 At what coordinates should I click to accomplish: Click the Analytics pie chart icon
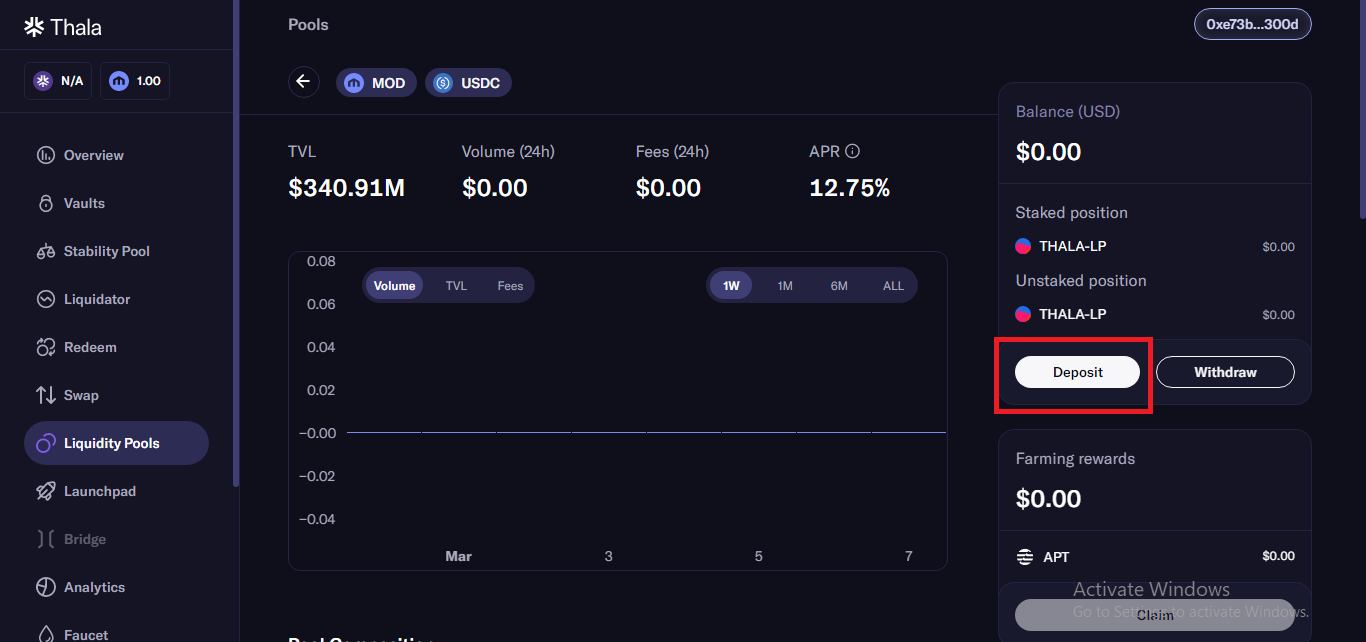[45, 587]
